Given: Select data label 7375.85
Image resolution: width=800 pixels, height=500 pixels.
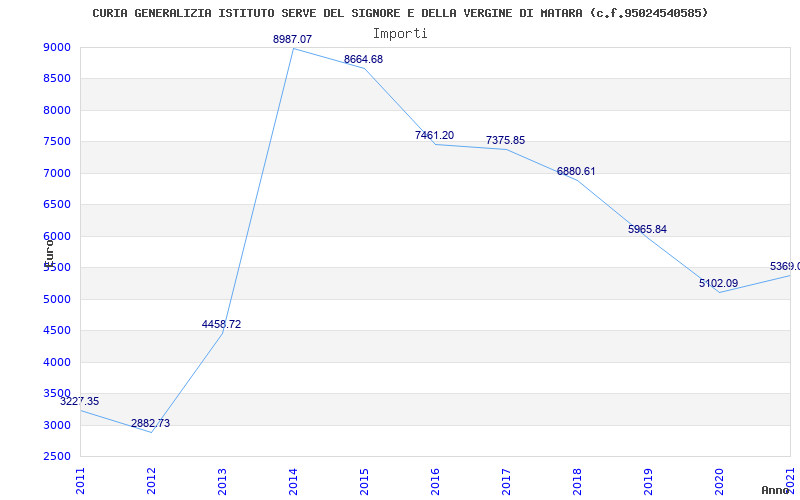Looking at the screenshot, I should tap(505, 140).
